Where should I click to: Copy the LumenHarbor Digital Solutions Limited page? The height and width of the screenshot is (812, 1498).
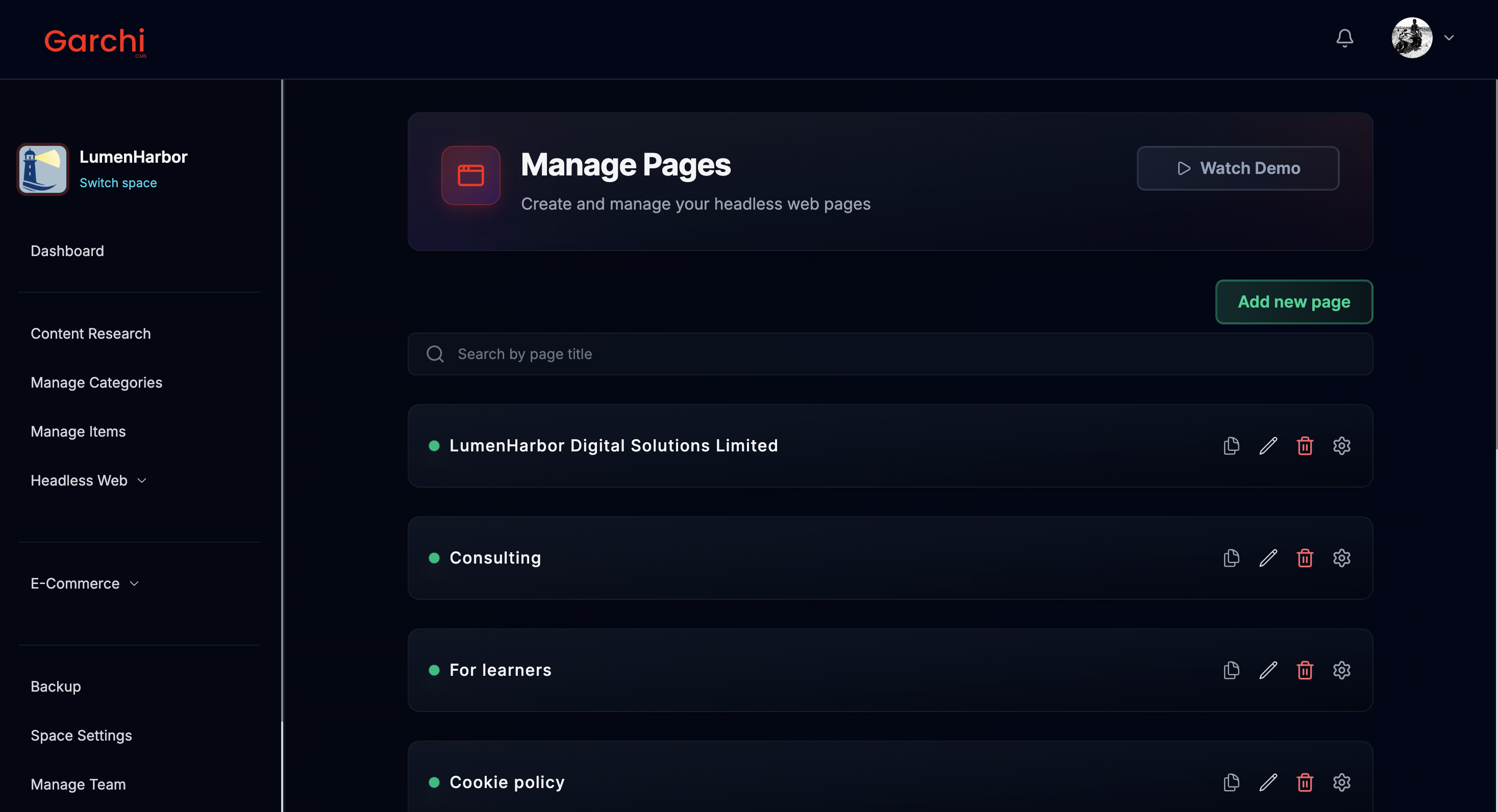(1231, 446)
